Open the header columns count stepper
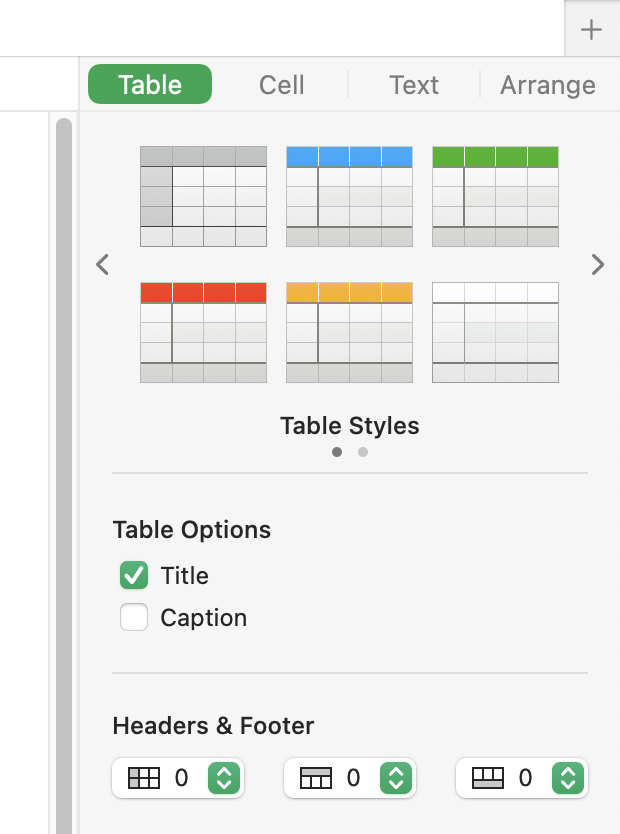The height and width of the screenshot is (834, 620). [225, 778]
